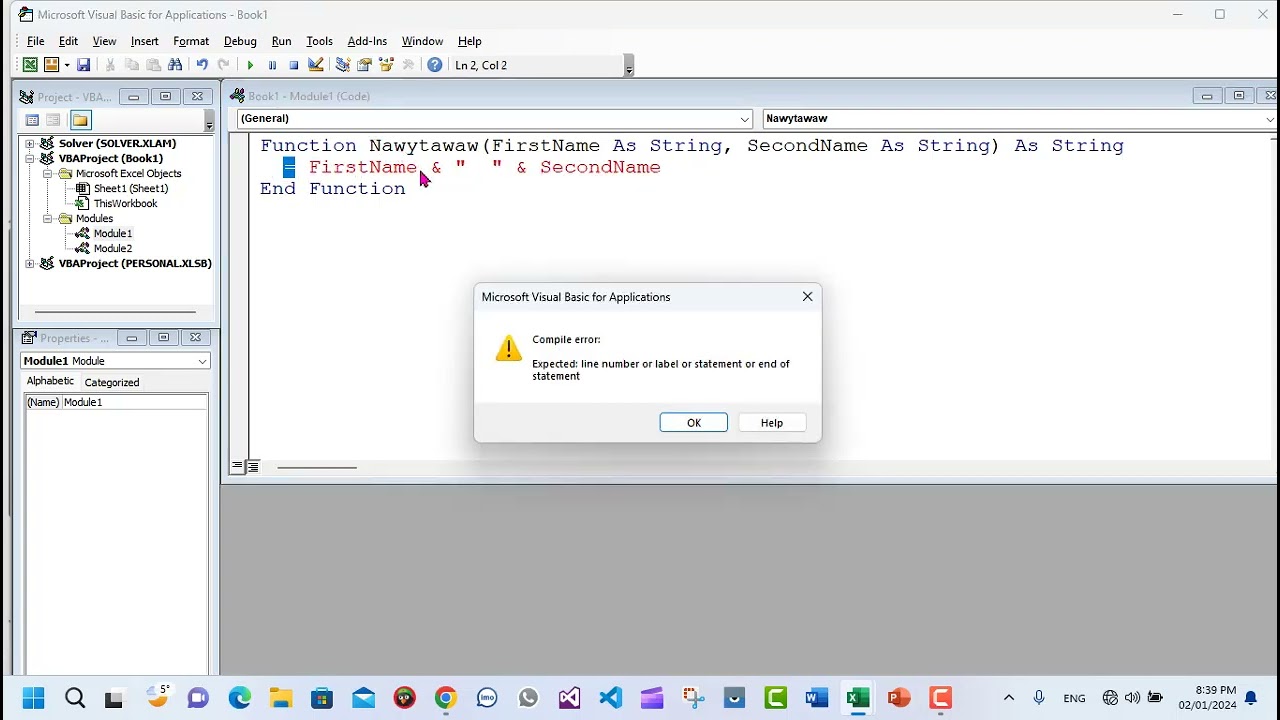Open the Window menu
Viewport: 1280px width, 720px height.
coord(422,41)
